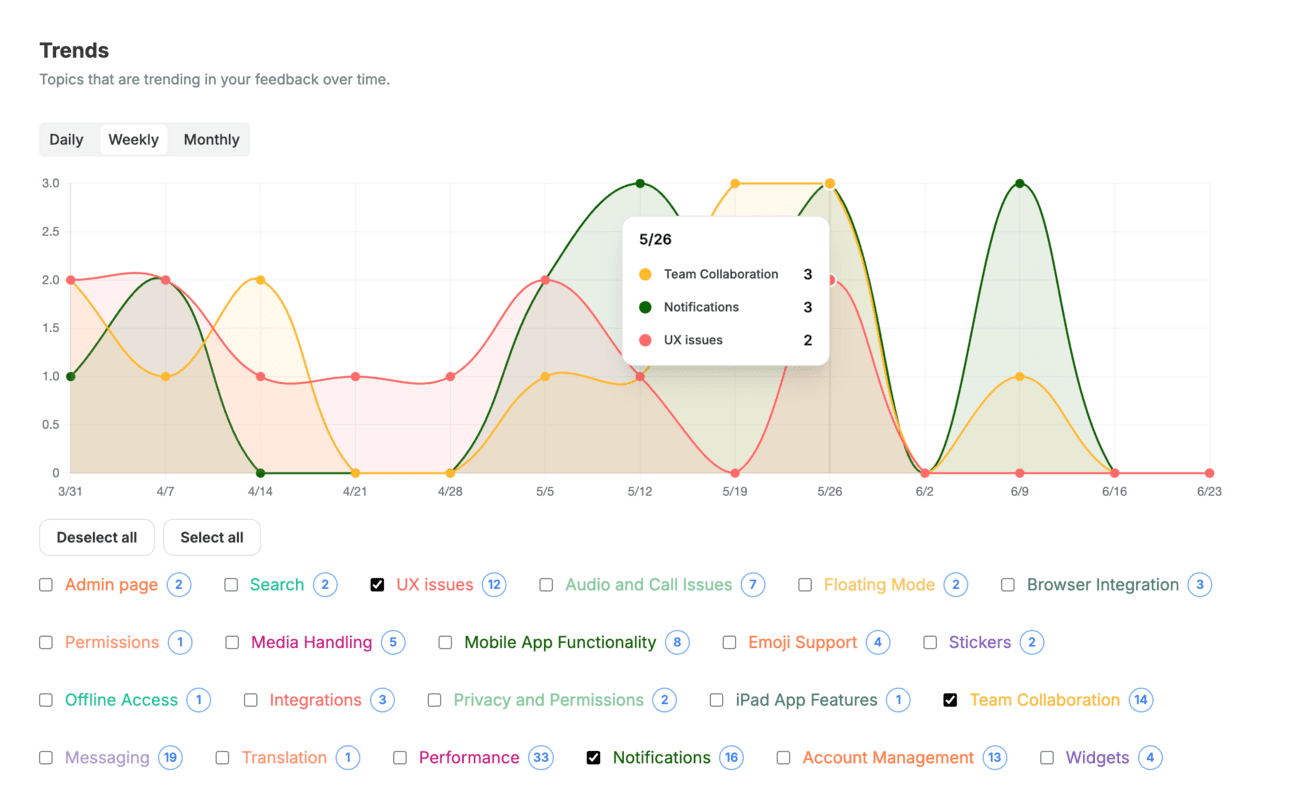
Task: Select the Monthly view tab
Action: tap(211, 139)
